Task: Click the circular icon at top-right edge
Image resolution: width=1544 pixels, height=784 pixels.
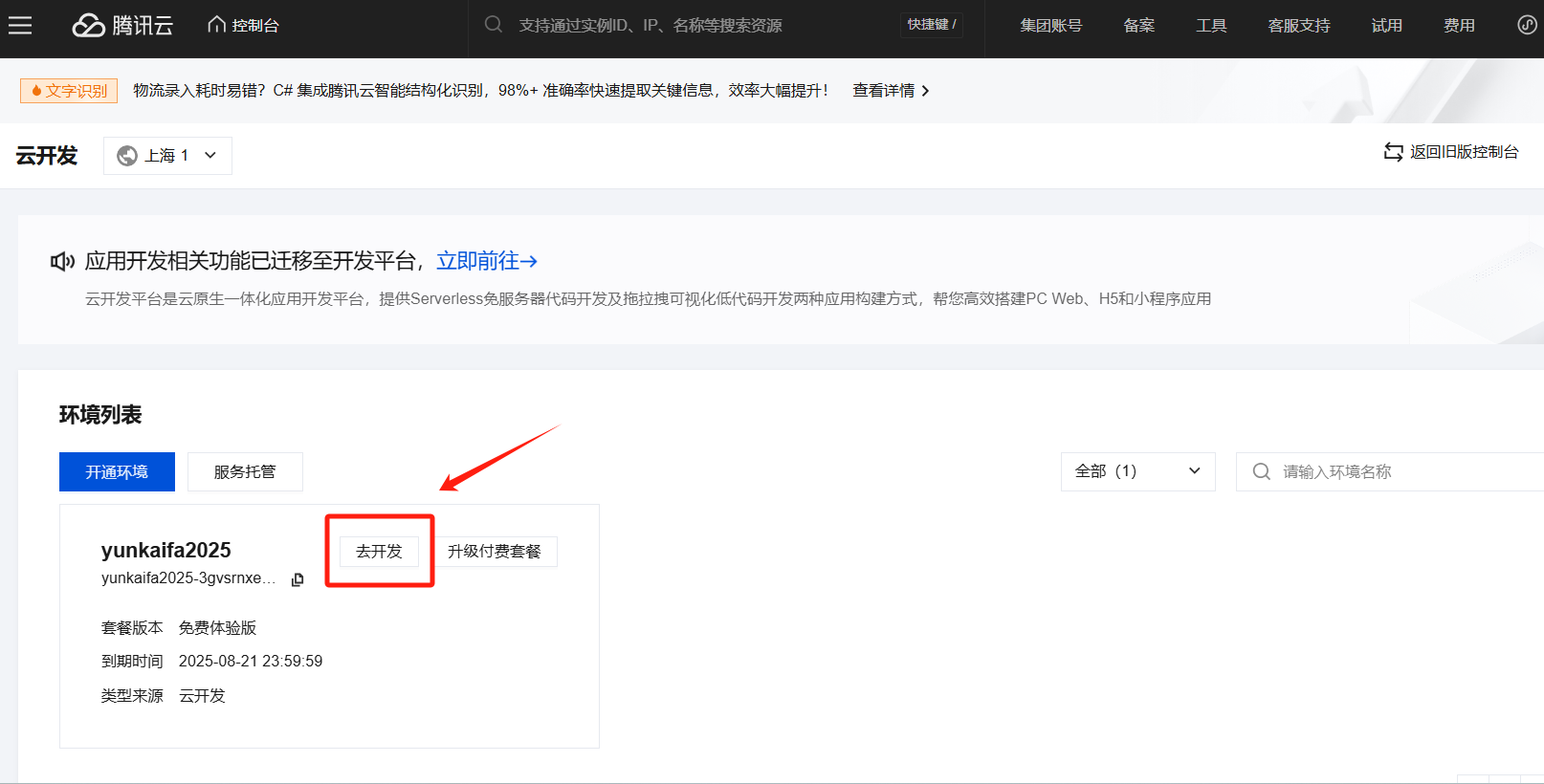Action: (x=1528, y=25)
